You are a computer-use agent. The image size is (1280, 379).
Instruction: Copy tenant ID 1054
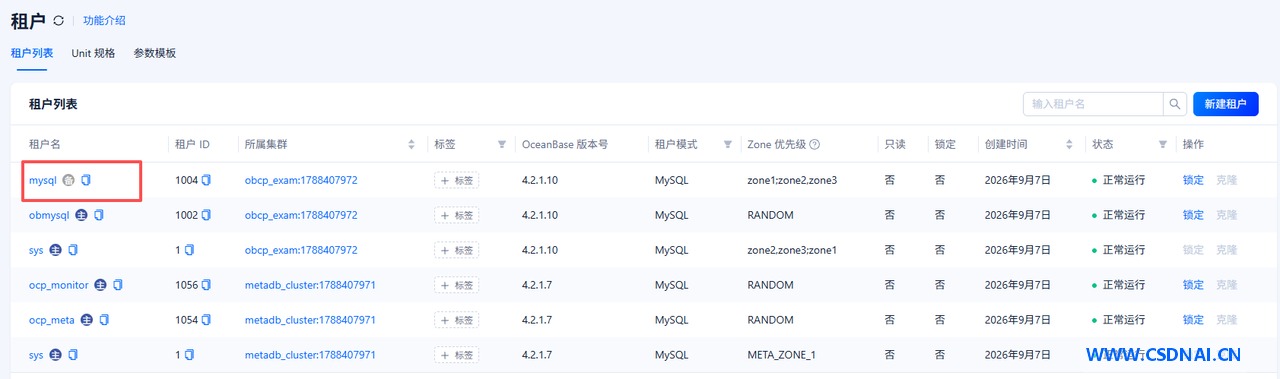click(207, 320)
